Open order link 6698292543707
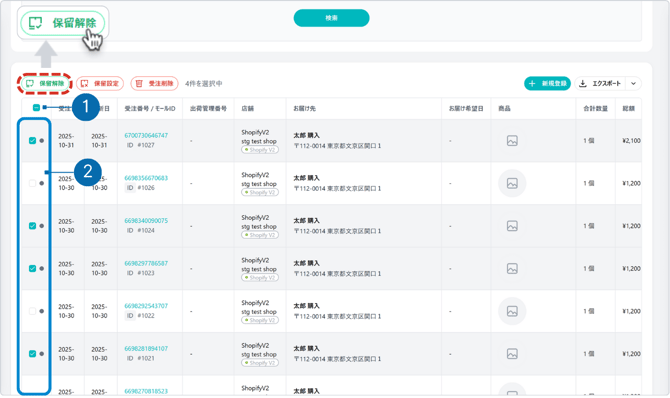The image size is (670, 398). [x=146, y=306]
